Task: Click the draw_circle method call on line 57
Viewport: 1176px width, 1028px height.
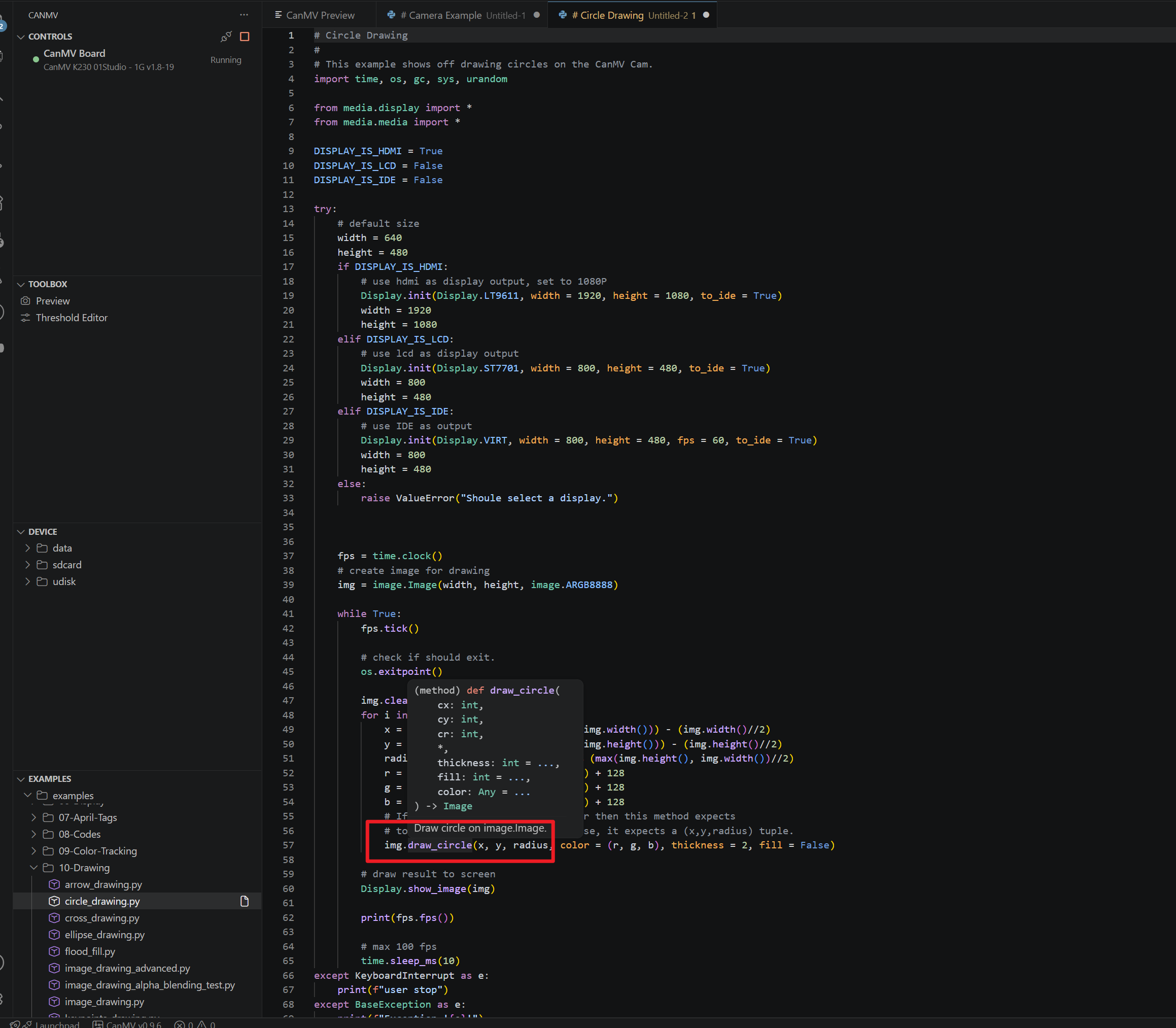Action: tap(440, 845)
